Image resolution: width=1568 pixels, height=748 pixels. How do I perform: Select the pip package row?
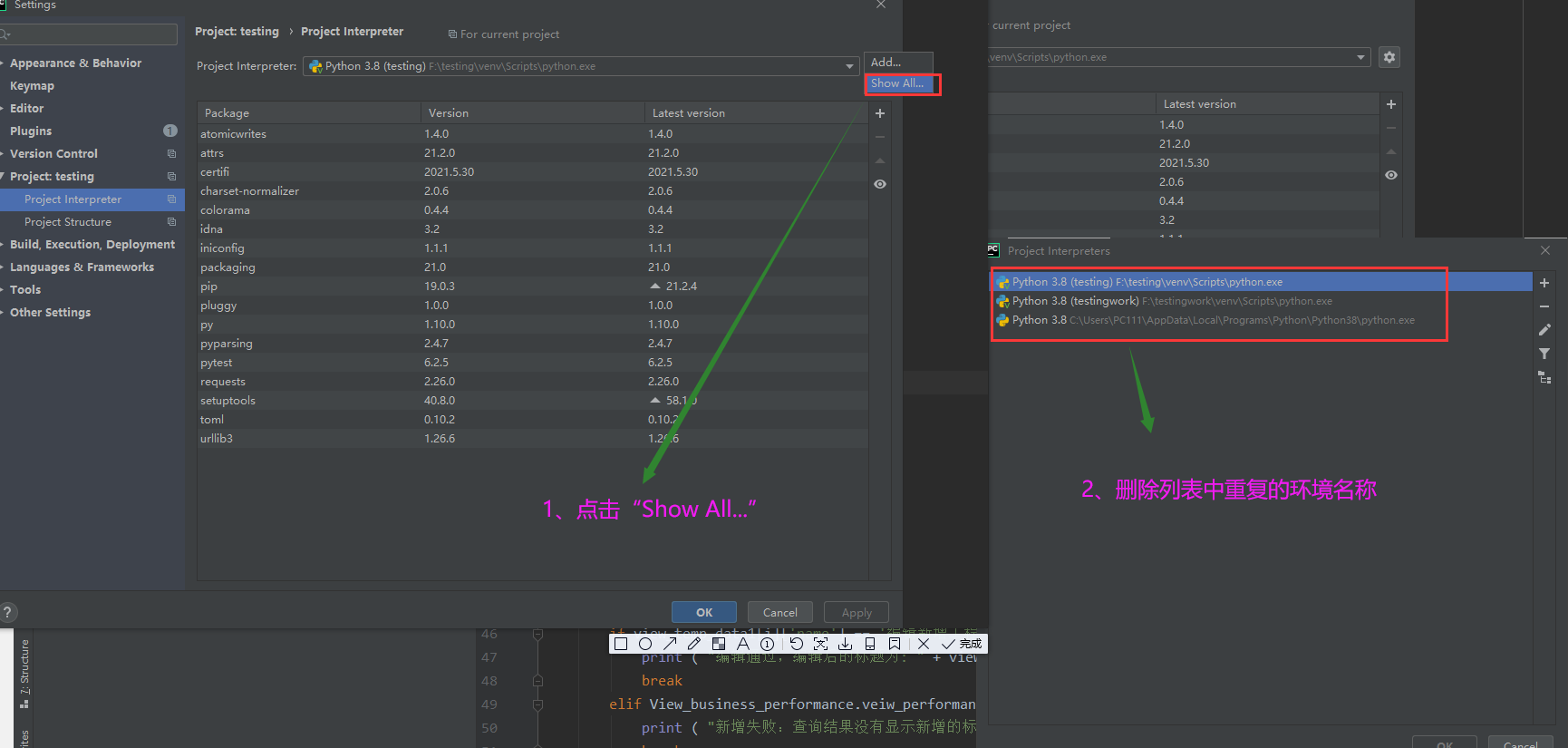[x=533, y=287]
